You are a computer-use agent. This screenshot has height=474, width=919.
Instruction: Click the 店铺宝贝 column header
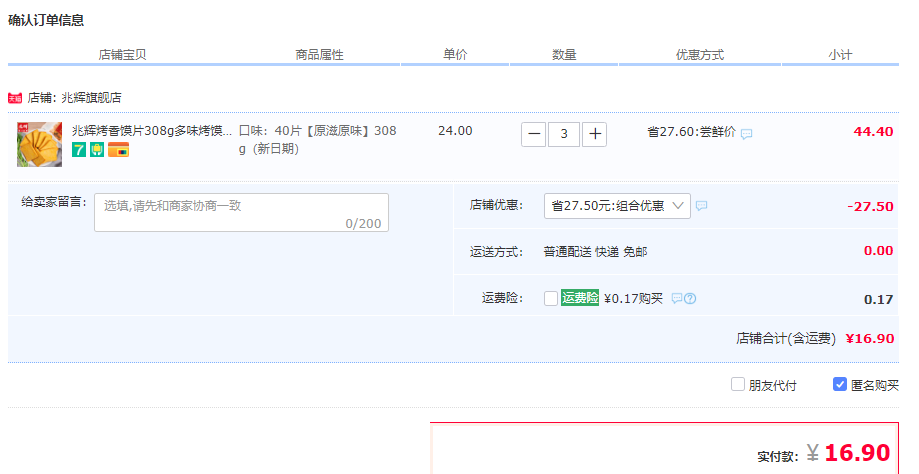pyautogui.click(x=122, y=54)
